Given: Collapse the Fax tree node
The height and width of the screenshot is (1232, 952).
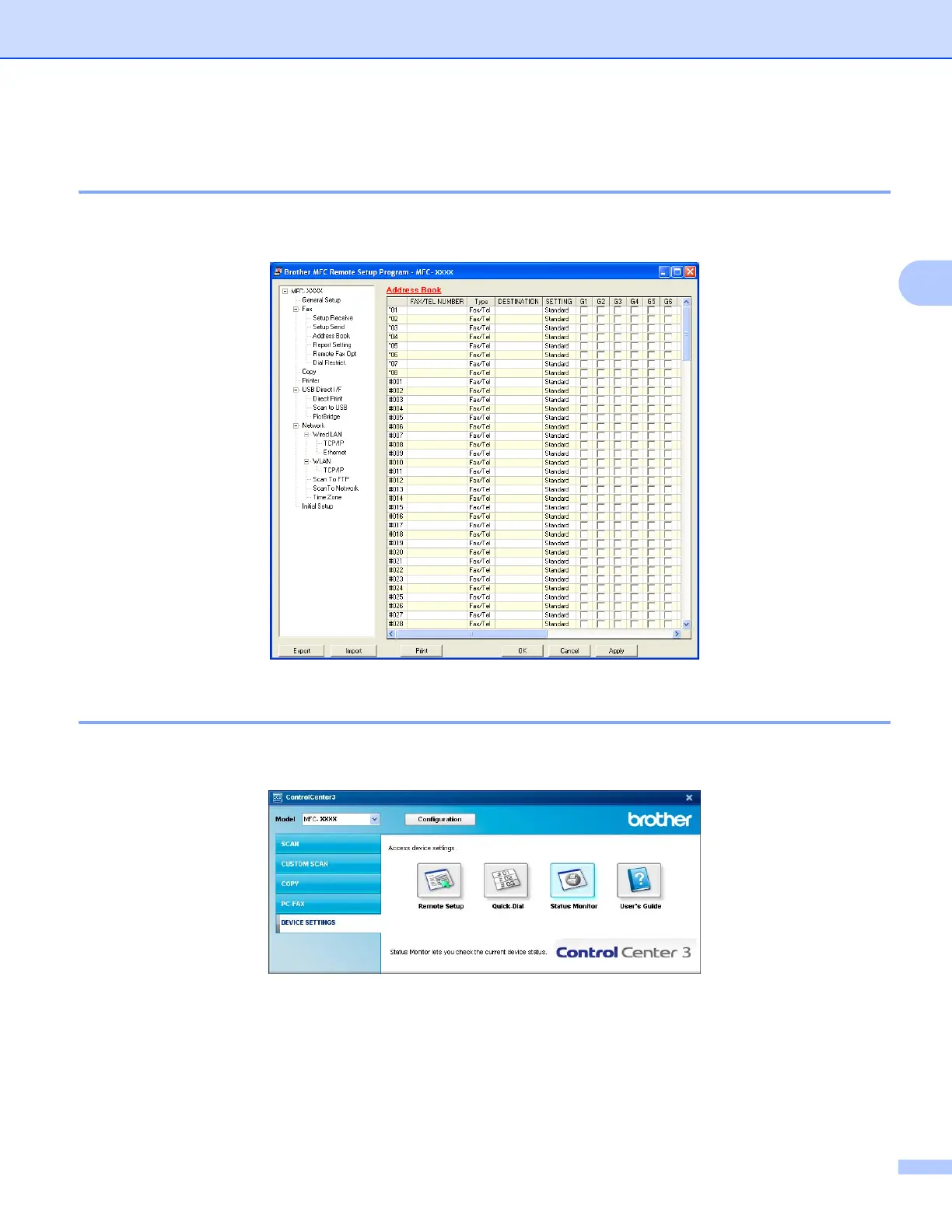Looking at the screenshot, I should tap(296, 309).
